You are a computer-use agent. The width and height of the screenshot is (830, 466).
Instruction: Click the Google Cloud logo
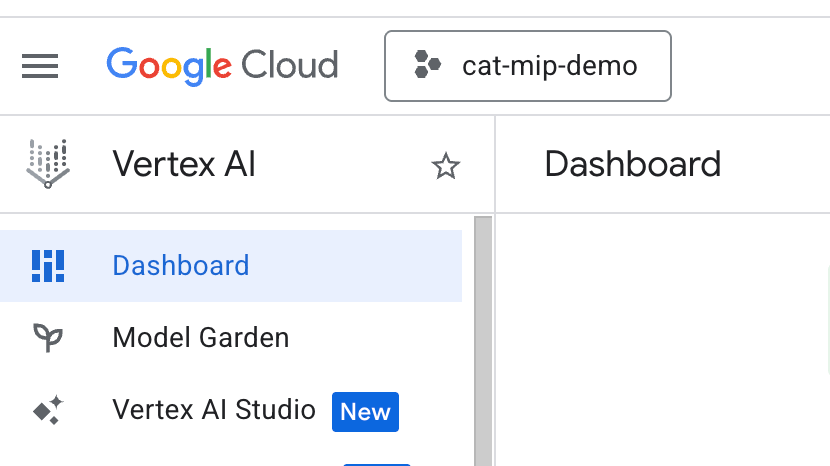point(222,66)
